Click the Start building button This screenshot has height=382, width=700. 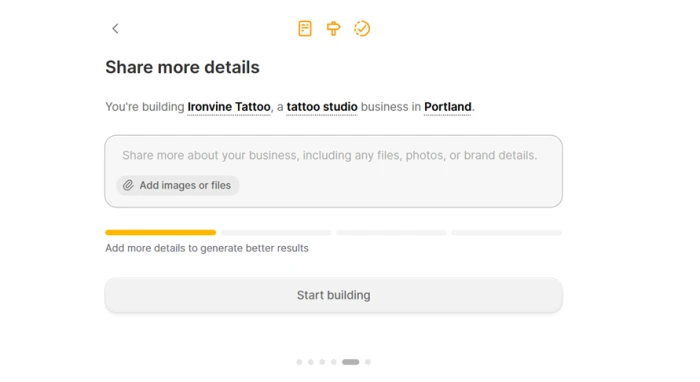point(333,295)
